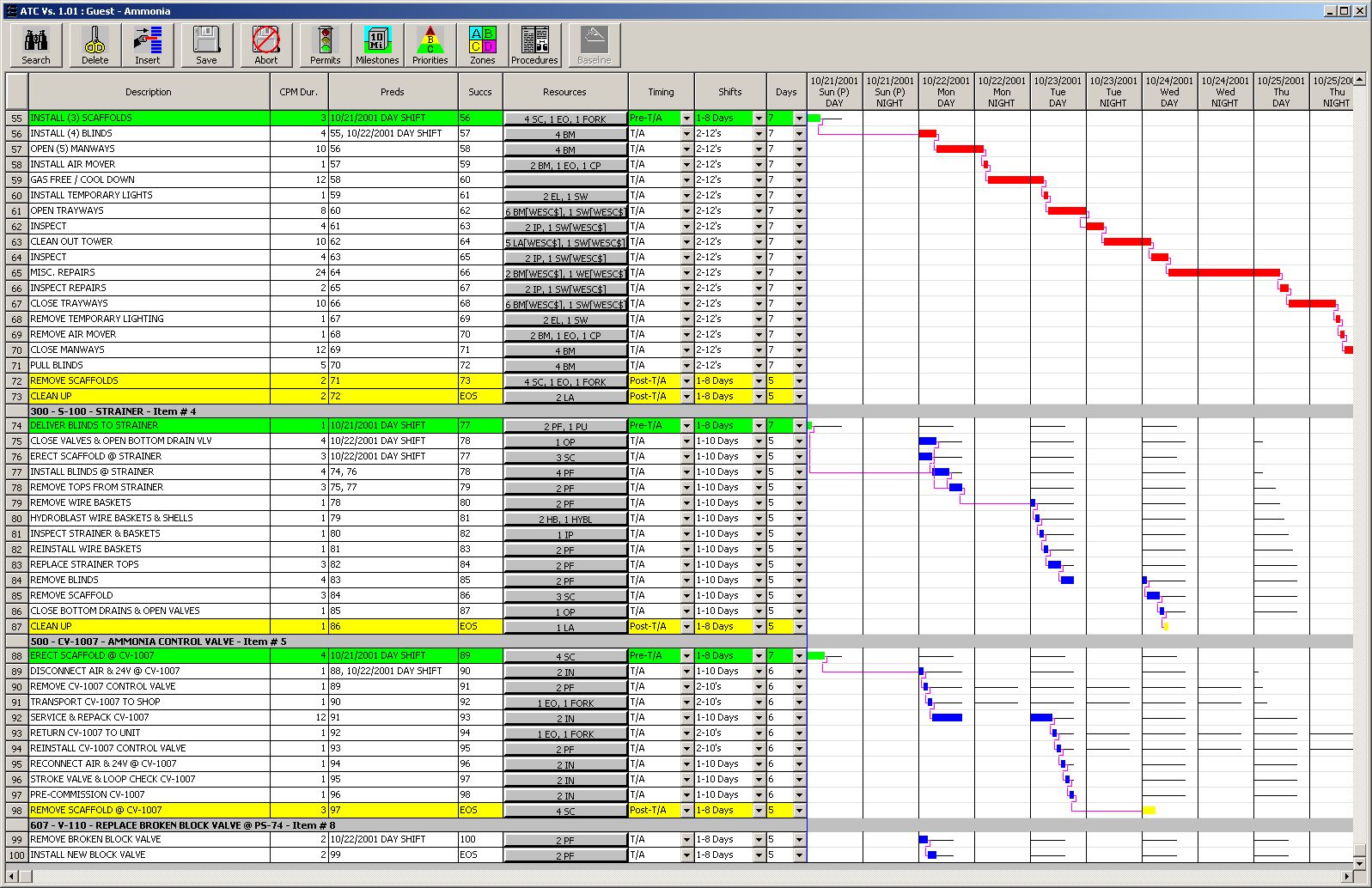Click the CPM Dur. column header
Image resolution: width=1372 pixels, height=888 pixels.
coord(298,92)
